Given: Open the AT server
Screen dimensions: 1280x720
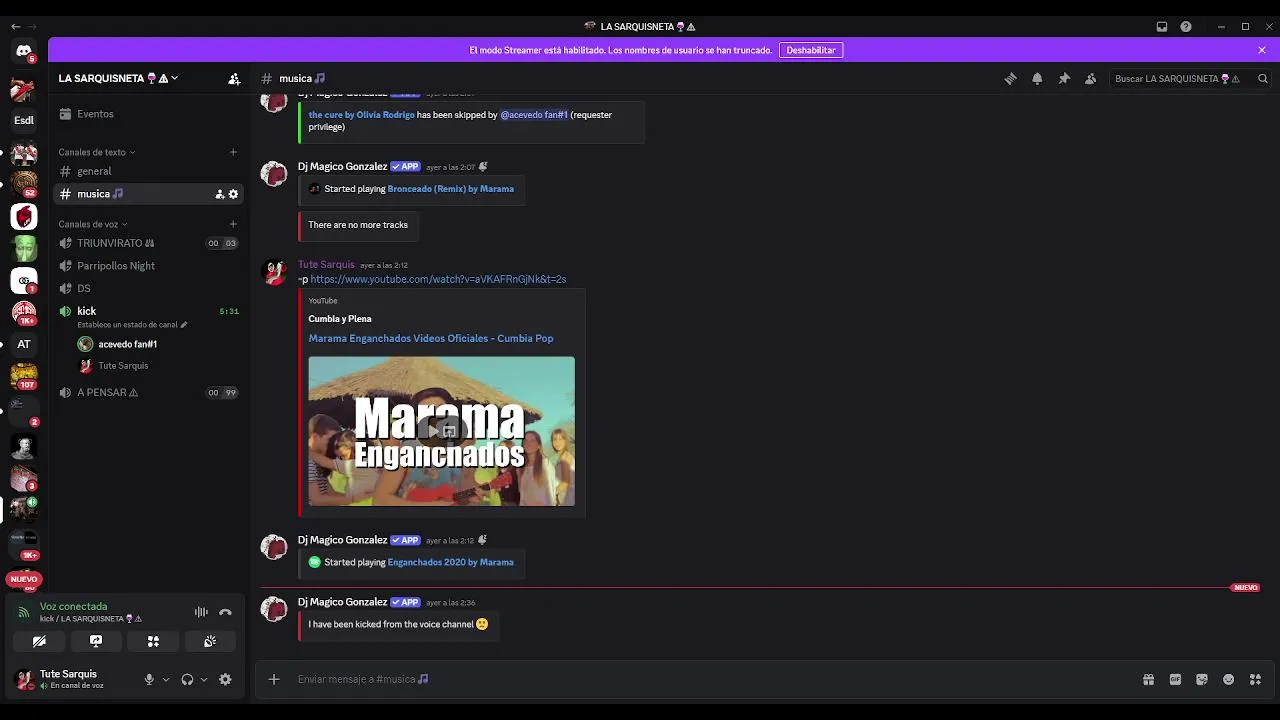Looking at the screenshot, I should point(24,344).
